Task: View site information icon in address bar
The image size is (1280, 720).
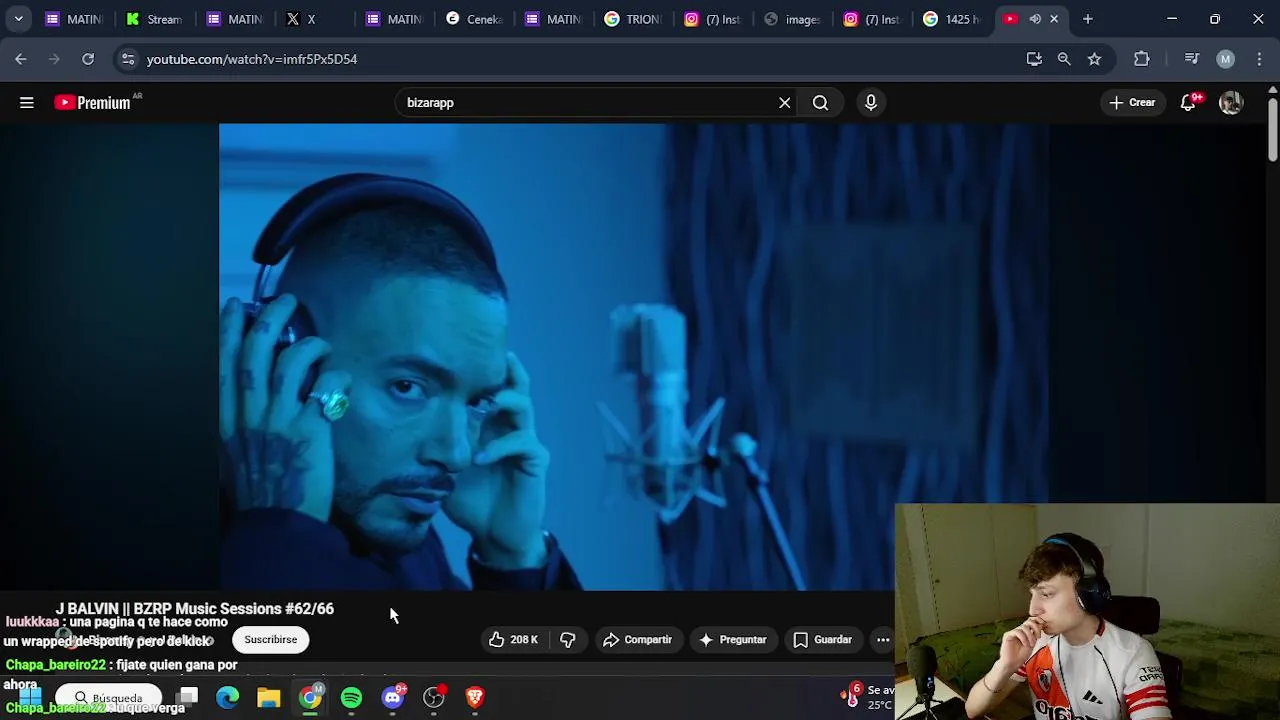Action: coord(128,59)
